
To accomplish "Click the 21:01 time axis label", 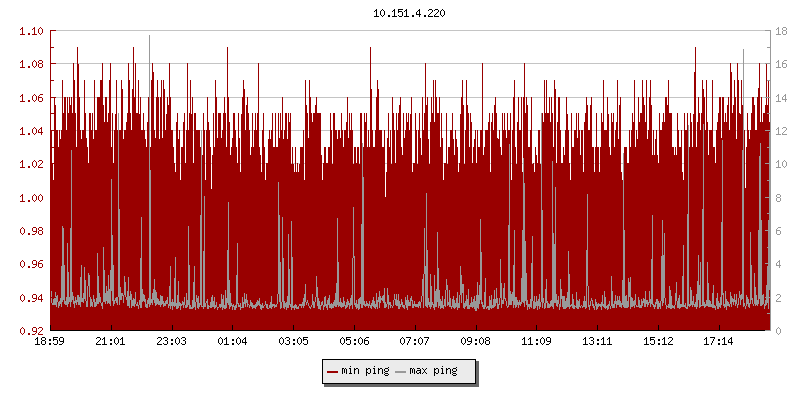I will (x=111, y=342).
